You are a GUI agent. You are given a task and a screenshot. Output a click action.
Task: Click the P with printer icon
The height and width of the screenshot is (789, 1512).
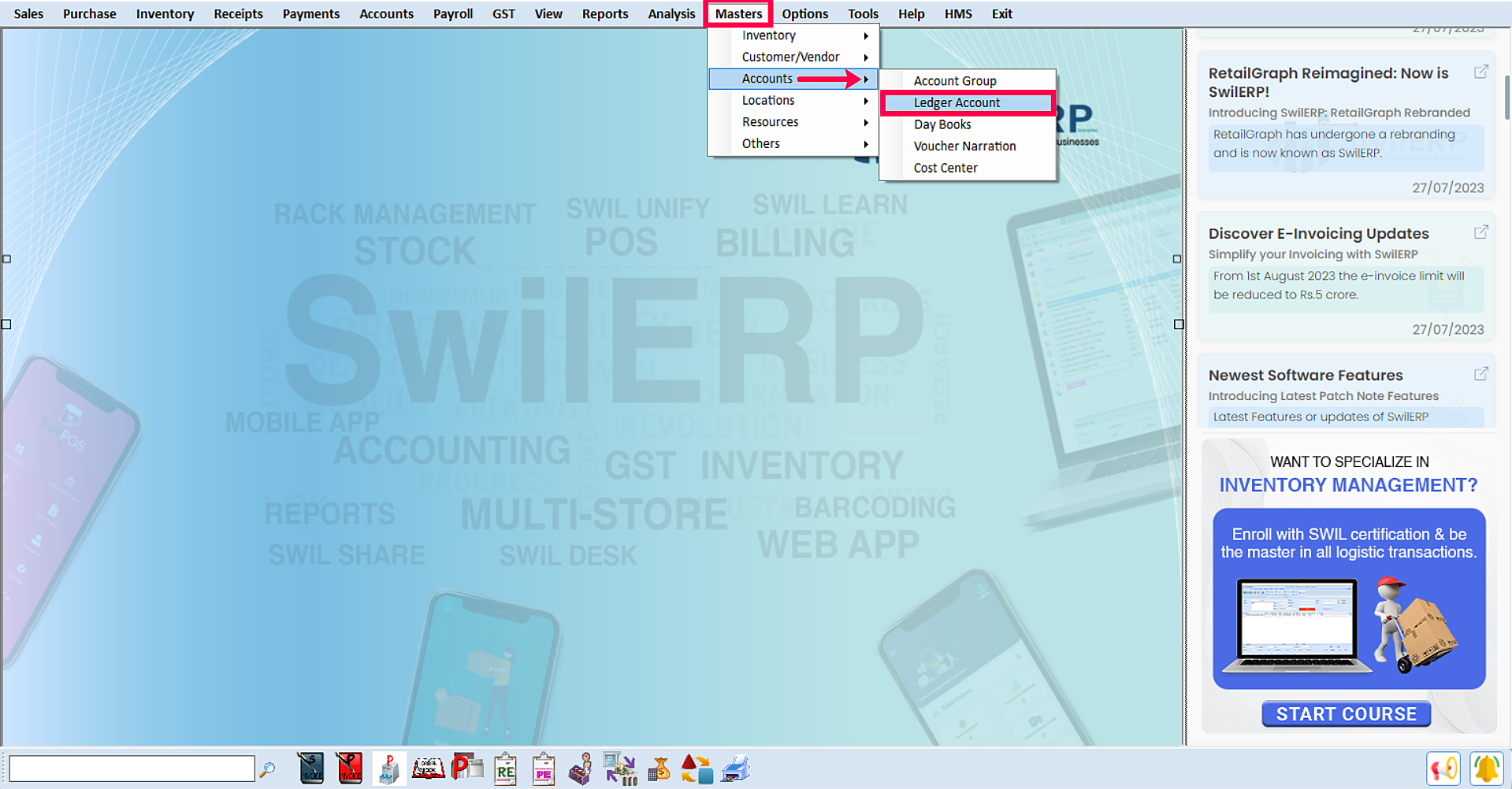pyautogui.click(x=467, y=767)
